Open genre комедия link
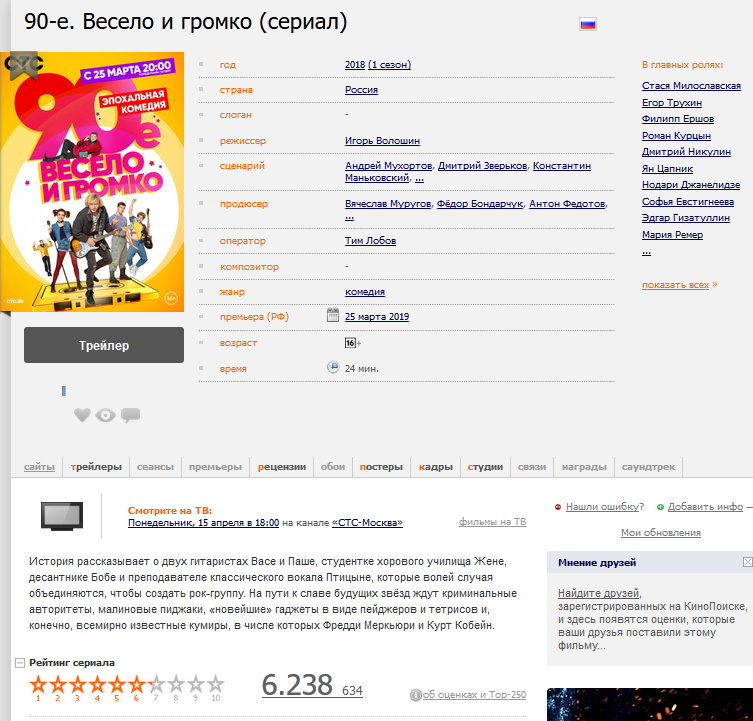This screenshot has width=753, height=721. click(365, 292)
